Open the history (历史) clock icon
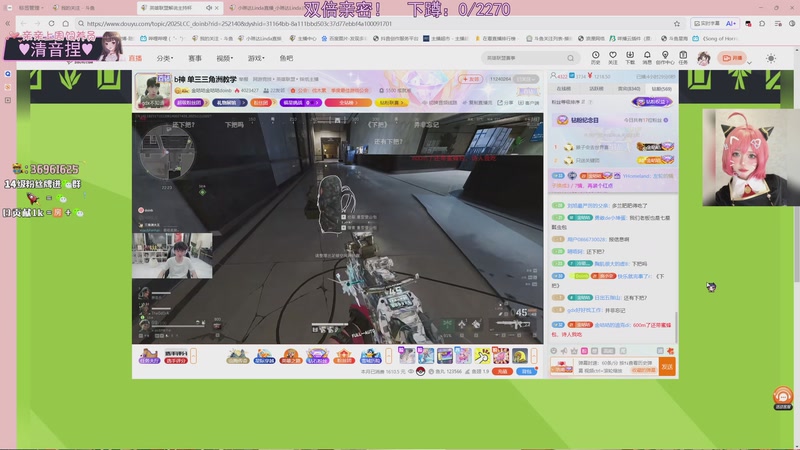 coord(595,58)
